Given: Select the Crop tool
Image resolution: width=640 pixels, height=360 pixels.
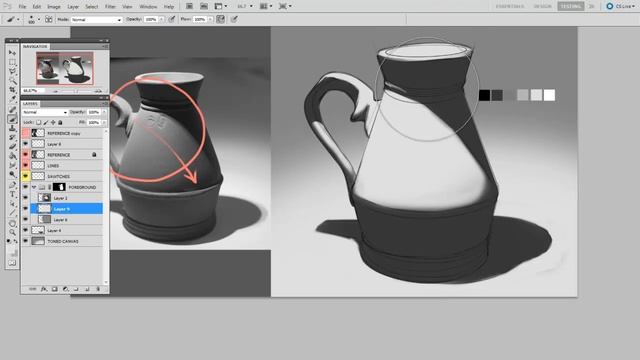Looking at the screenshot, I should coord(12,90).
